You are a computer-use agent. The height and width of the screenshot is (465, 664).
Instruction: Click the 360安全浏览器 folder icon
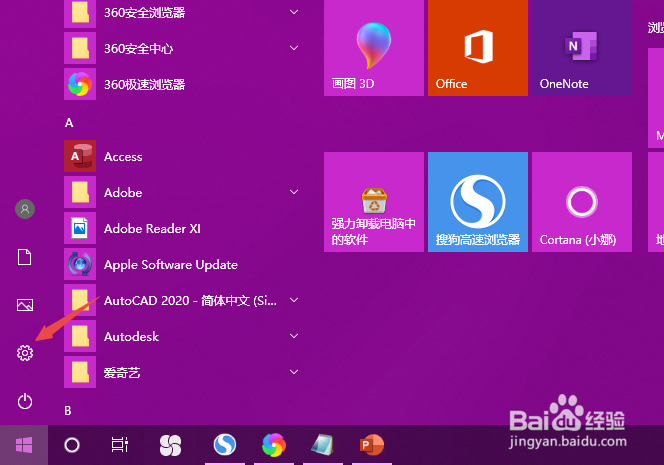[80, 12]
